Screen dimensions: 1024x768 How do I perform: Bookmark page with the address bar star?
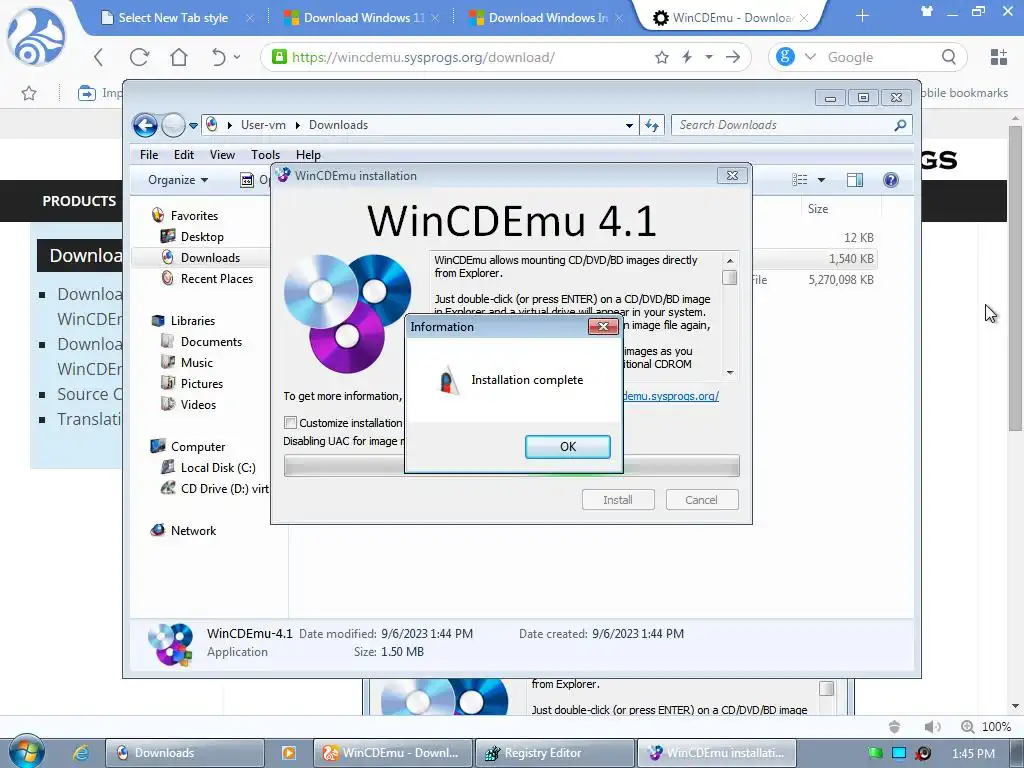click(662, 57)
